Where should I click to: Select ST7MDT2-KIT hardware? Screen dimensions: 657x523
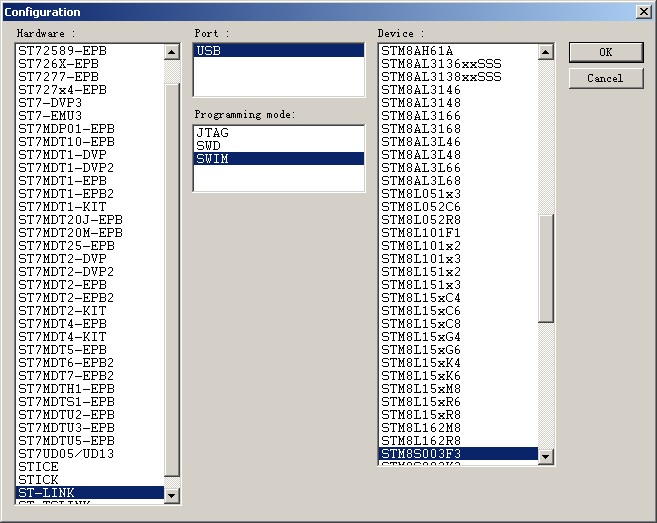click(90, 311)
